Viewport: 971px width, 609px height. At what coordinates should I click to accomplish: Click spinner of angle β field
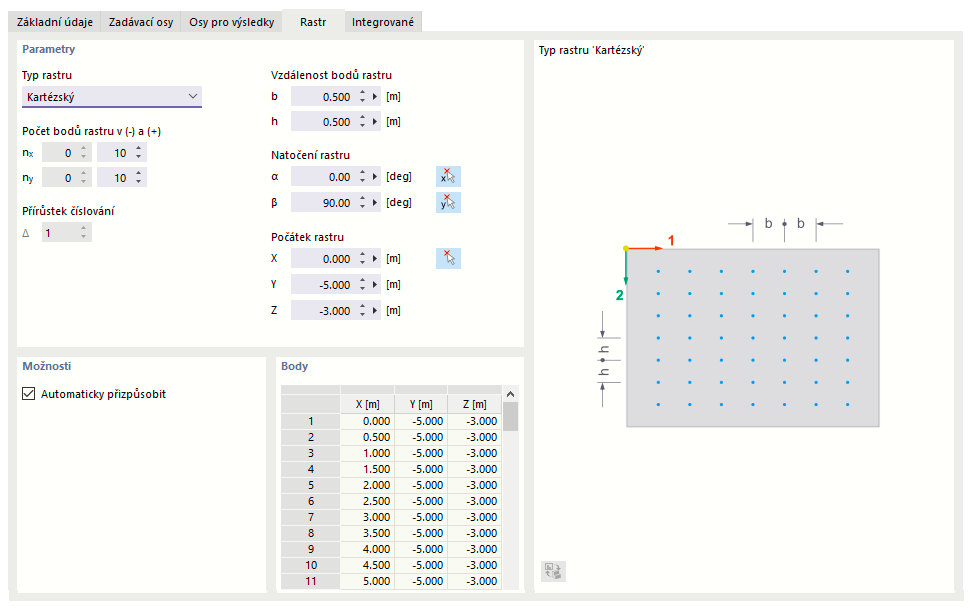362,203
